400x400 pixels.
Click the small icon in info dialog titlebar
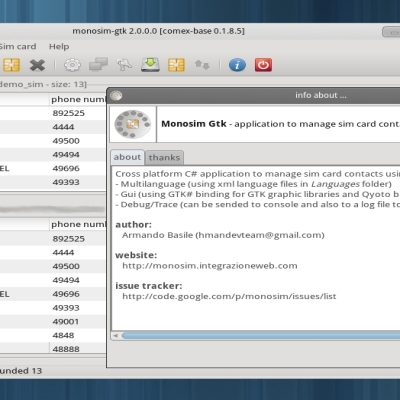click(116, 96)
